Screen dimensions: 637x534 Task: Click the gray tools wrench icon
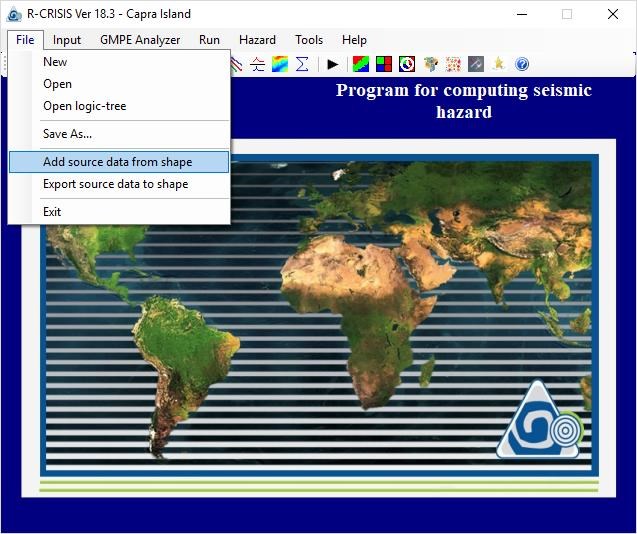click(476, 64)
